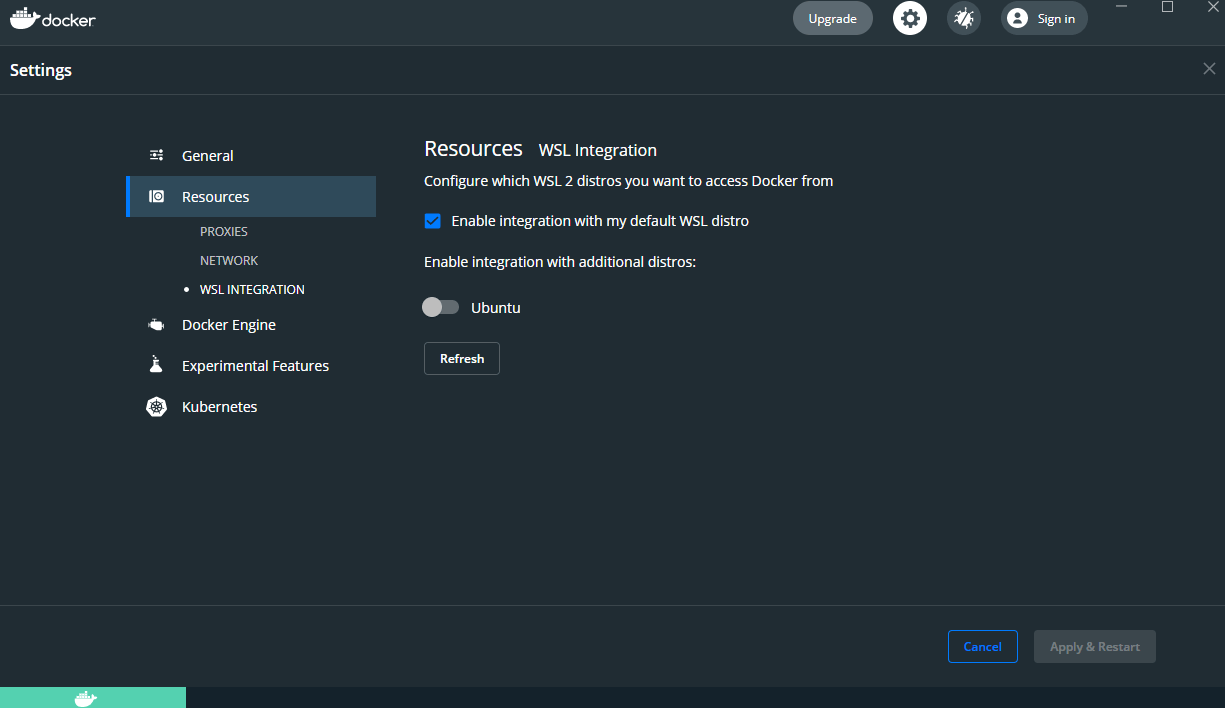Select the Experimental Features flask icon
This screenshot has width=1225, height=708.
[156, 365]
